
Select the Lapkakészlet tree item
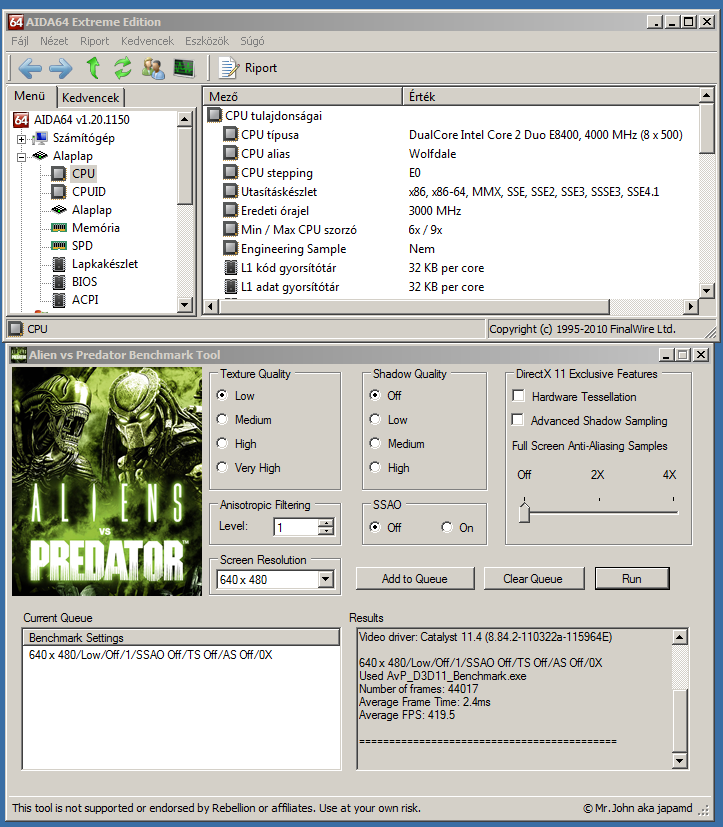tap(104, 264)
